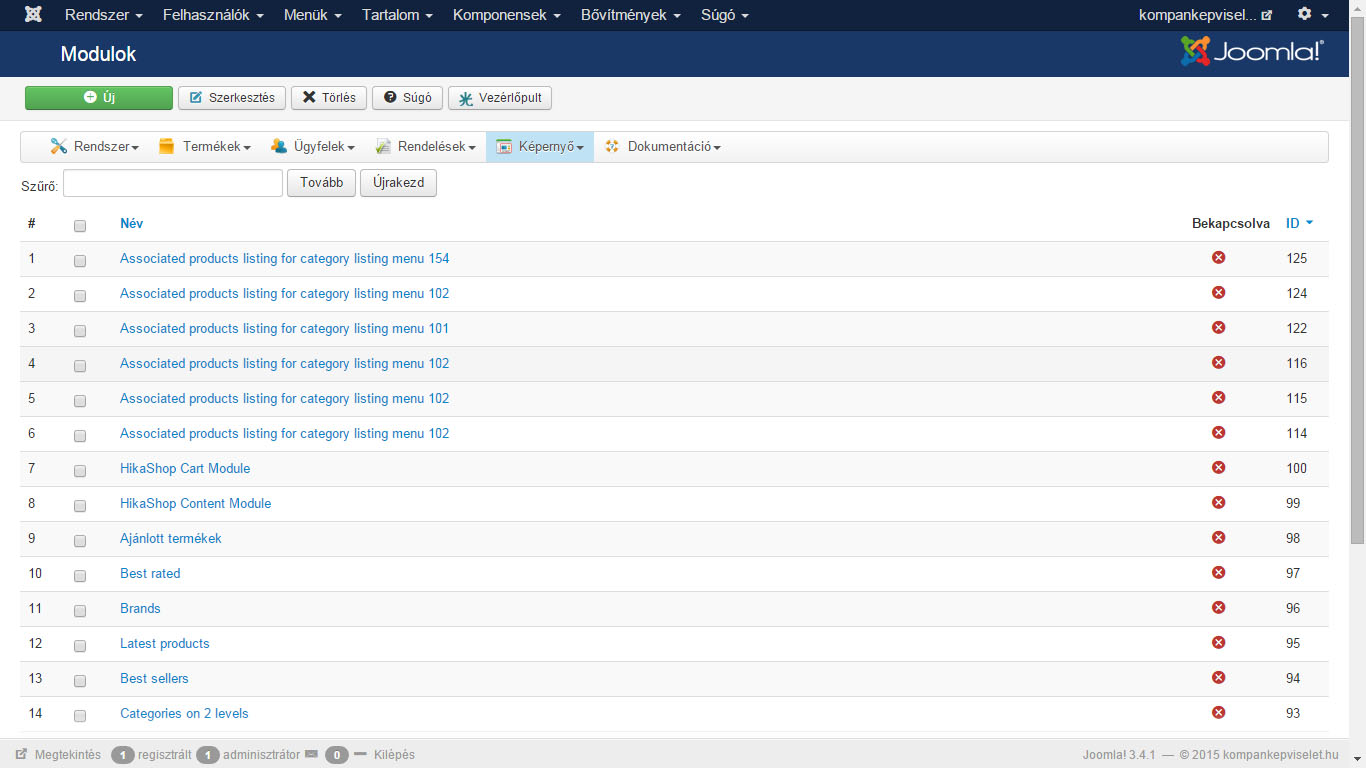This screenshot has width=1366, height=768.
Task: Tick the HikaShop Cart Module checkbox
Action: (x=80, y=471)
